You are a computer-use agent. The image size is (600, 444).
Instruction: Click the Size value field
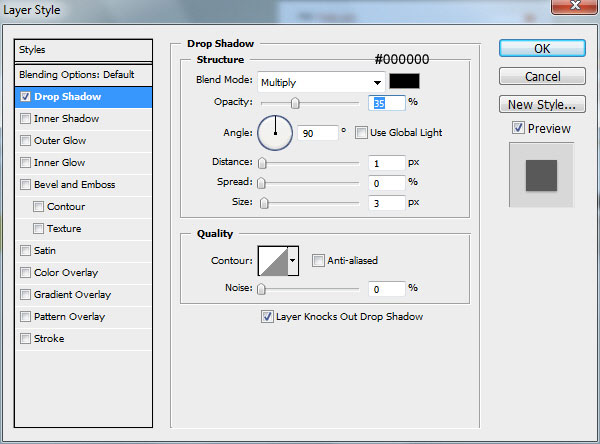click(x=386, y=203)
